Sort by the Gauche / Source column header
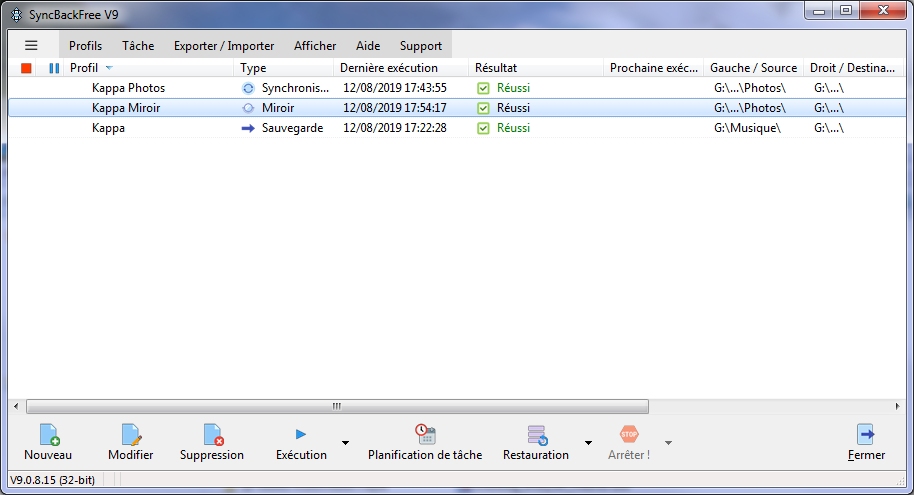This screenshot has height=495, width=914. [754, 68]
